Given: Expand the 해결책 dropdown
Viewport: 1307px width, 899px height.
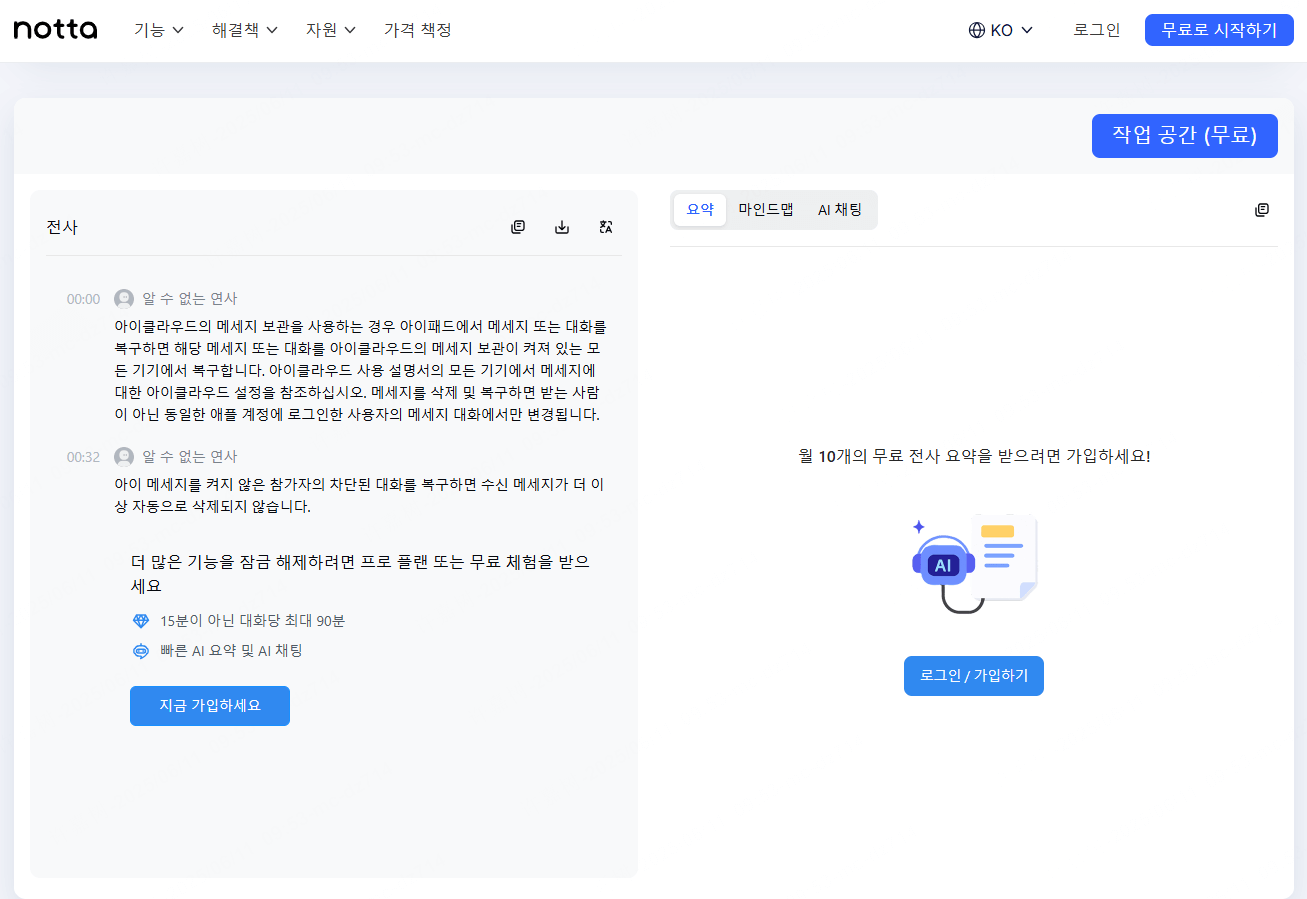Looking at the screenshot, I should [x=238, y=30].
